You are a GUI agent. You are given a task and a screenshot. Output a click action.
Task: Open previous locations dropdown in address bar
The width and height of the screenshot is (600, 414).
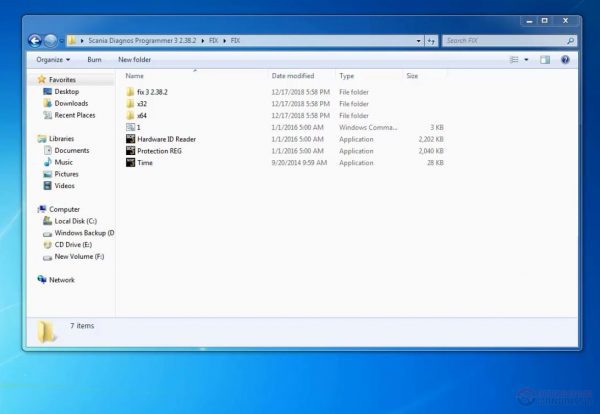point(418,41)
